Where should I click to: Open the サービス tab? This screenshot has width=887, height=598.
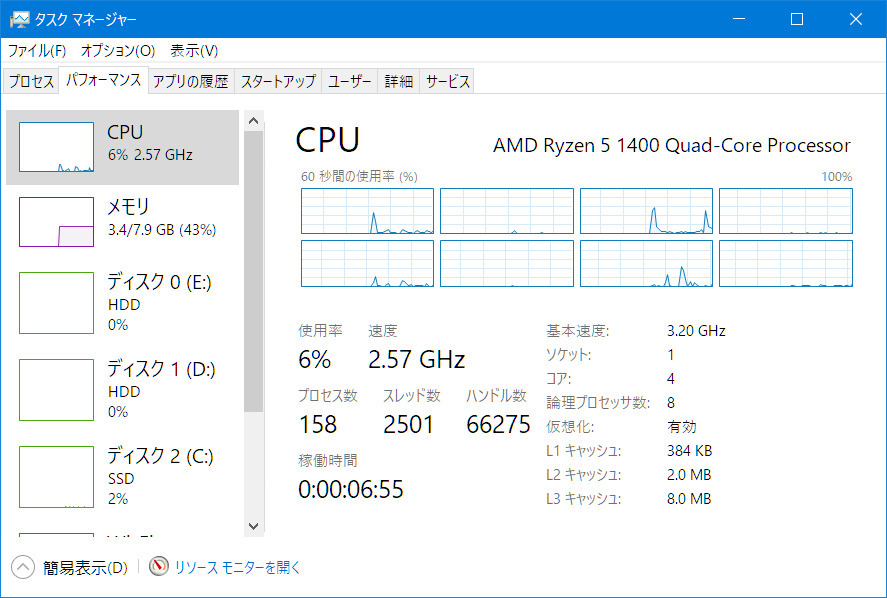click(x=447, y=81)
